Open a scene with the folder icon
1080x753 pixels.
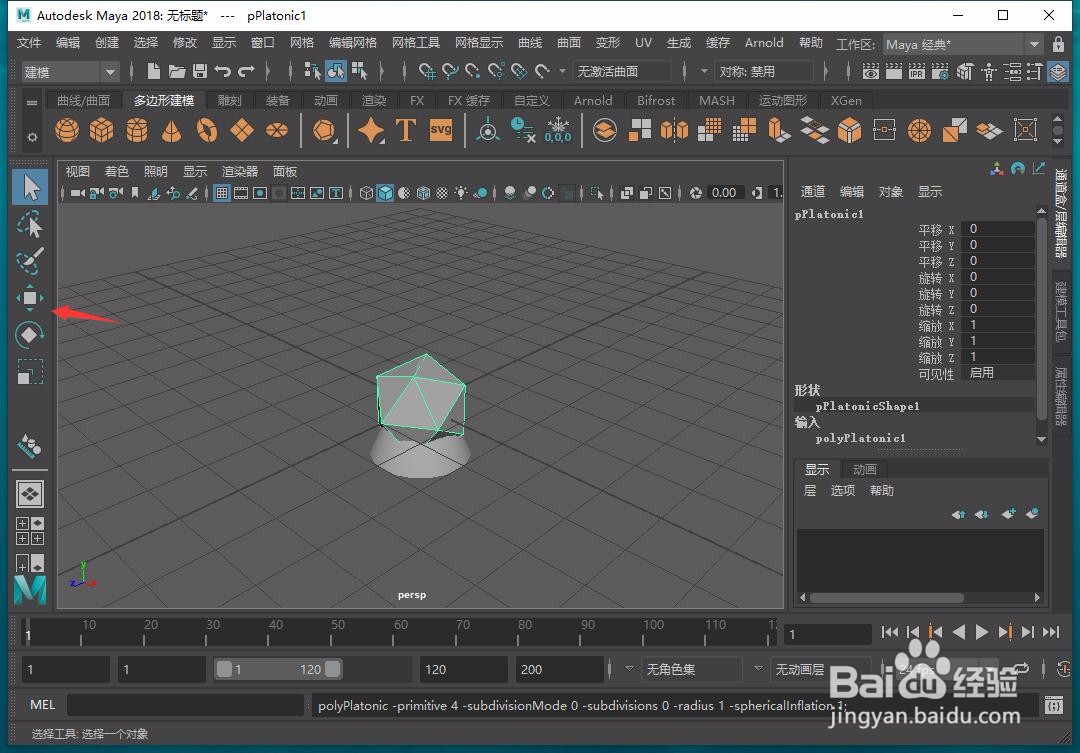(x=177, y=71)
